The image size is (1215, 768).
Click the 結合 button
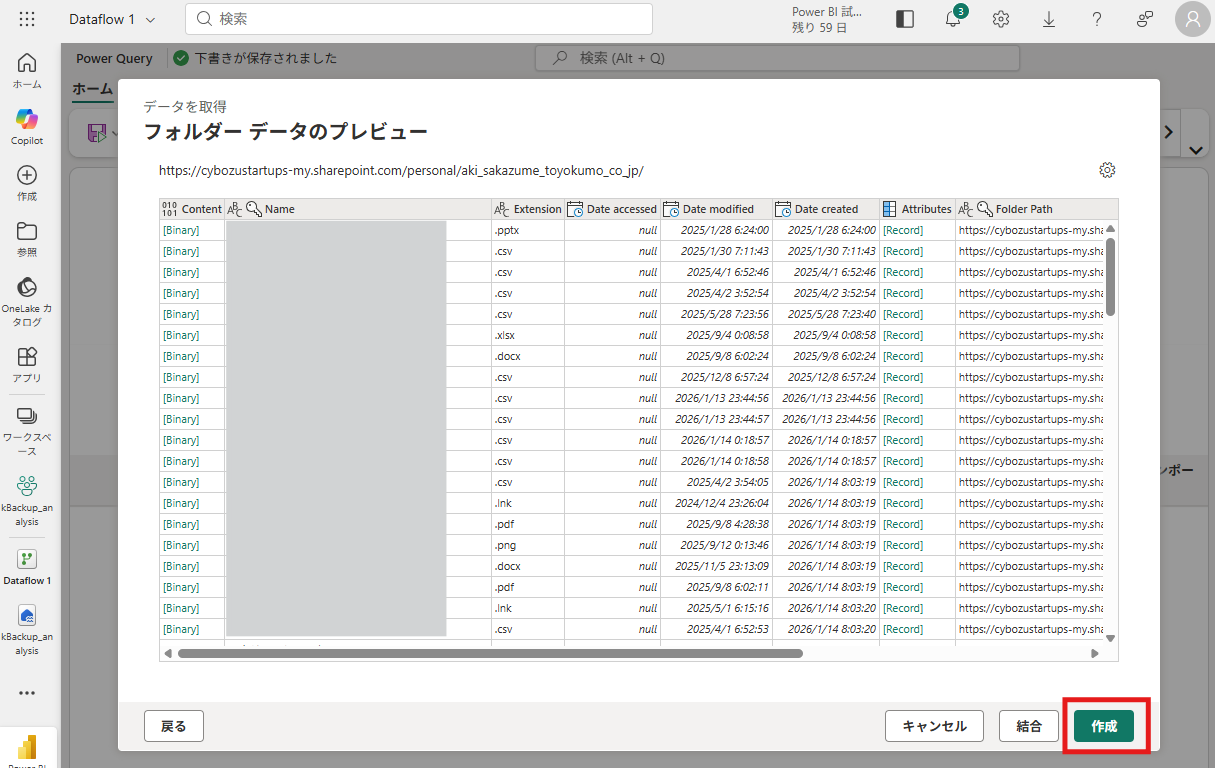point(1028,726)
